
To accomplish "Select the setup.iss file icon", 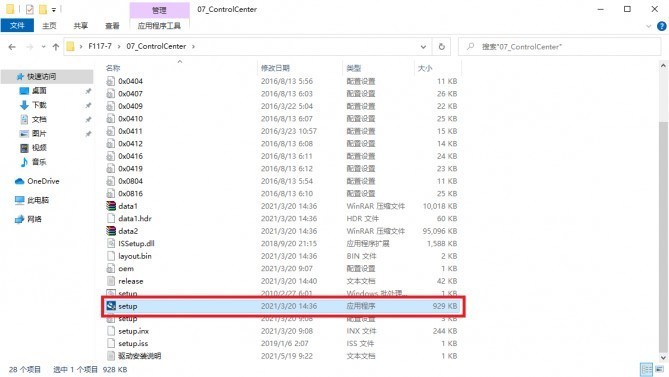I will pos(111,343).
